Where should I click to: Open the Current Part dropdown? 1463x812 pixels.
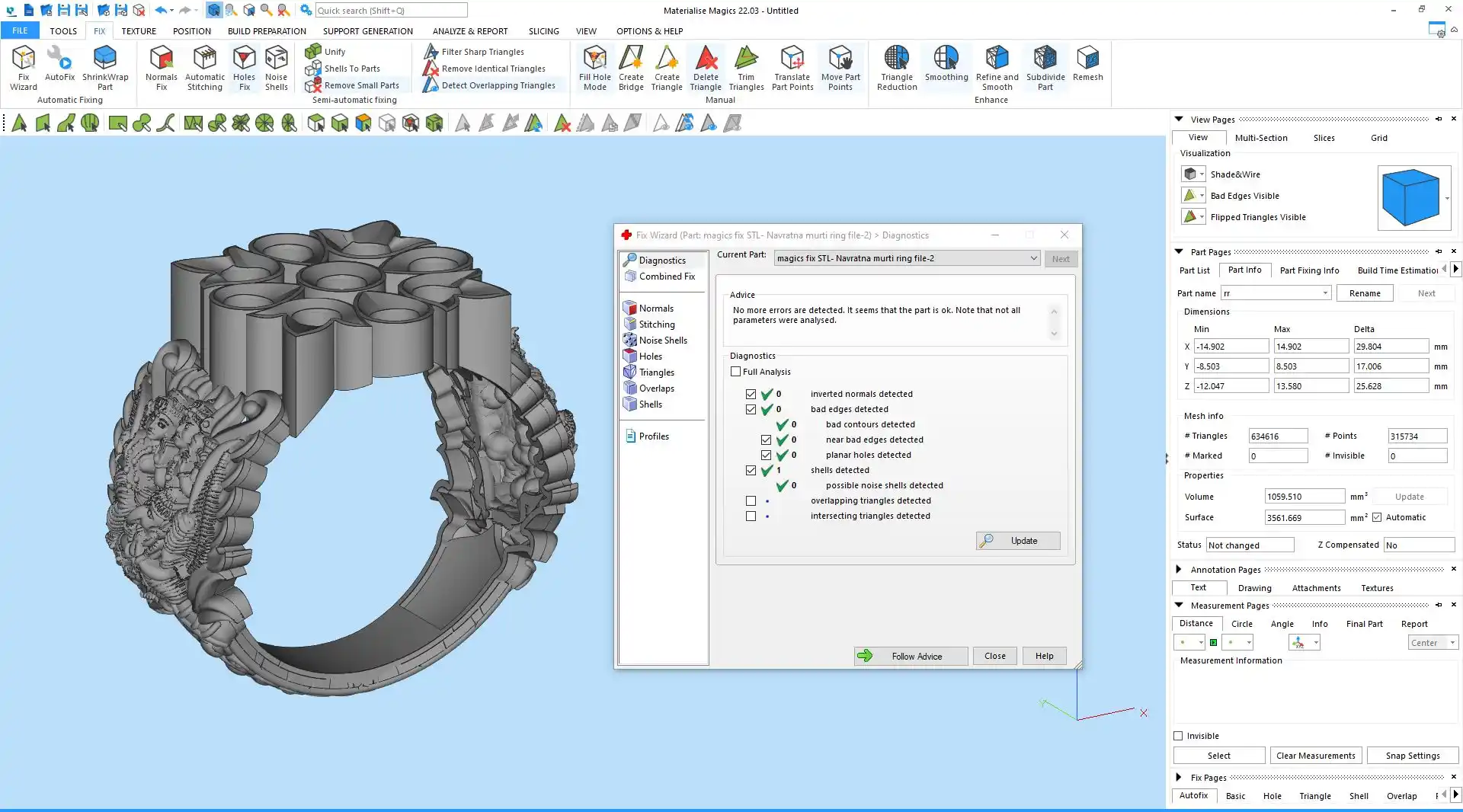click(x=1033, y=258)
